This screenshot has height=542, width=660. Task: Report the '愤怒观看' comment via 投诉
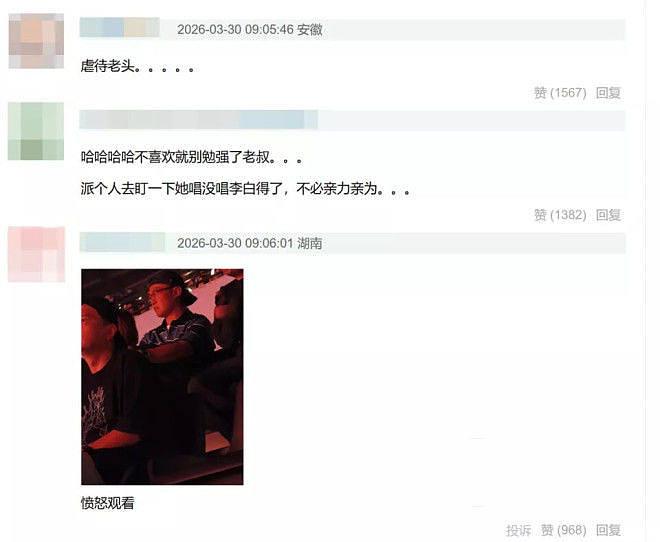point(519,530)
